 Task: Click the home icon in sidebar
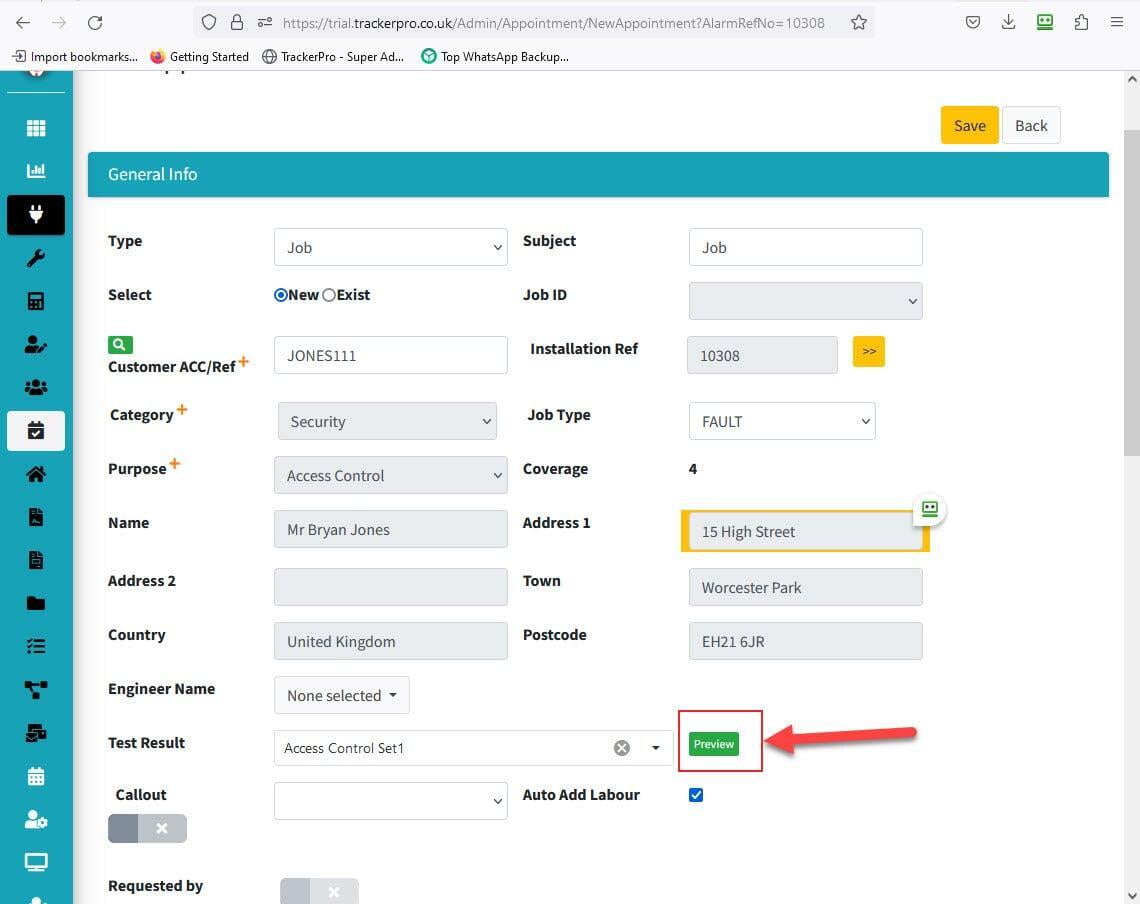[36, 474]
